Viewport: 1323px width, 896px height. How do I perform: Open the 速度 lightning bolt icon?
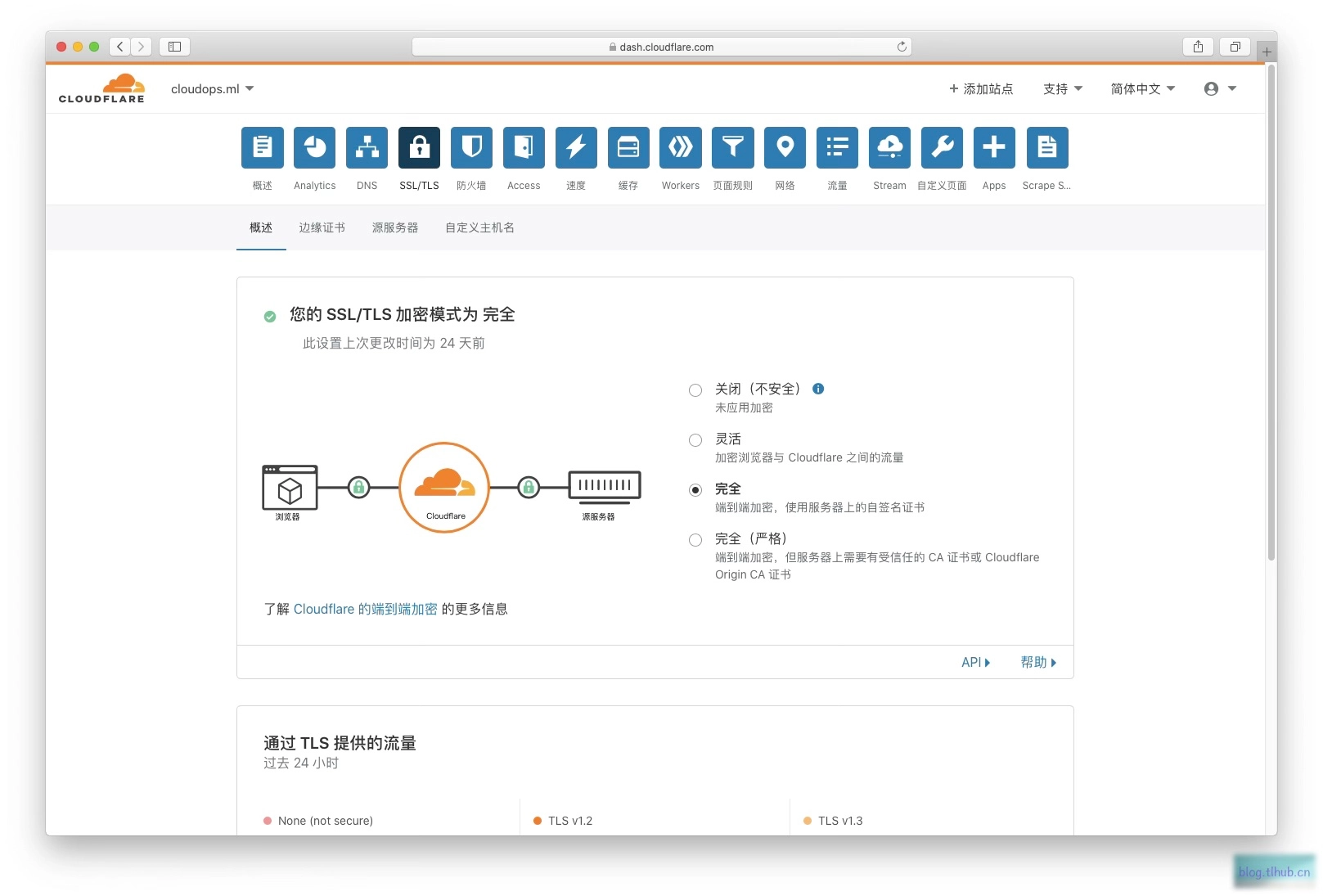(x=576, y=147)
